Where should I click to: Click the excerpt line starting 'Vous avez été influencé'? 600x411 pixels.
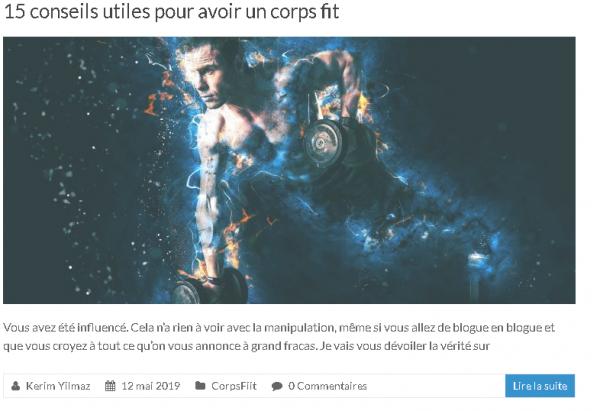[x=279, y=328]
